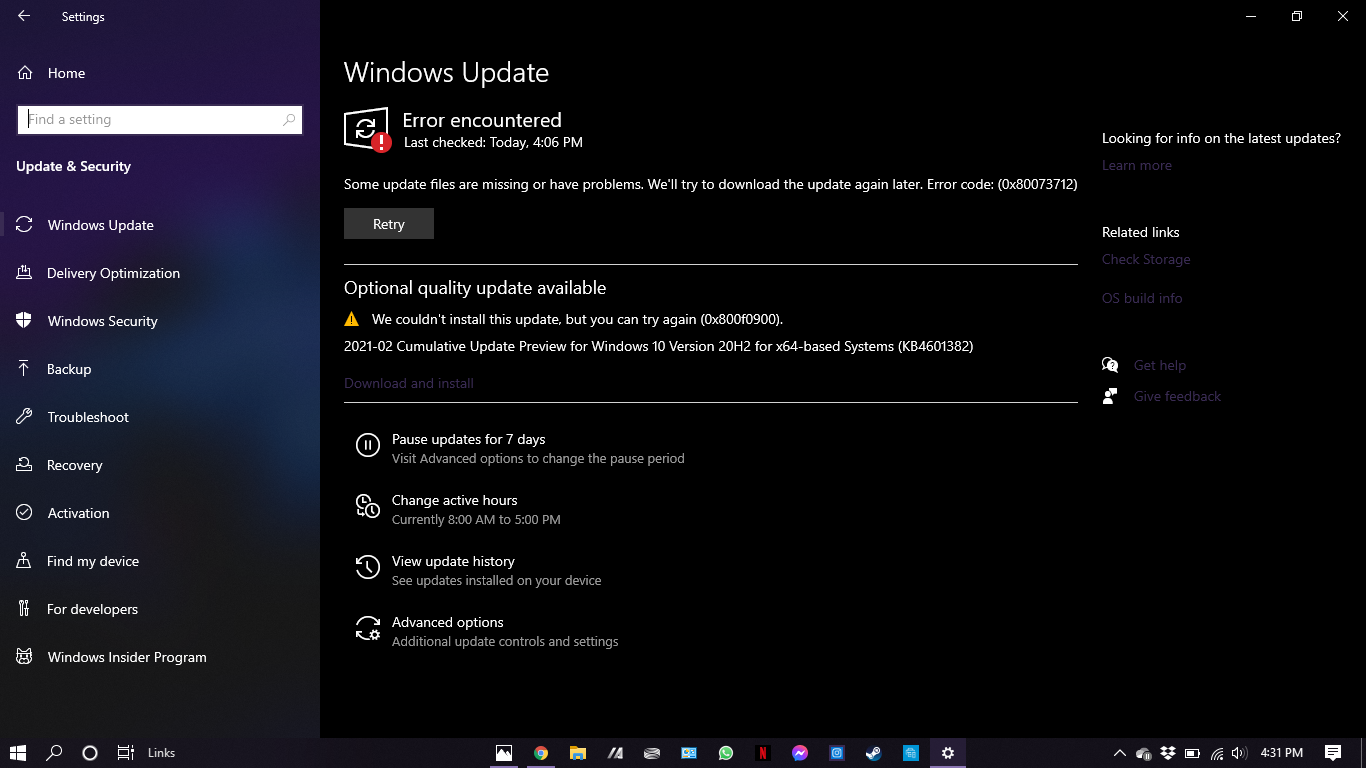Viewport: 1366px width, 768px height.
Task: Open the Recovery settings page
Action: [160, 465]
